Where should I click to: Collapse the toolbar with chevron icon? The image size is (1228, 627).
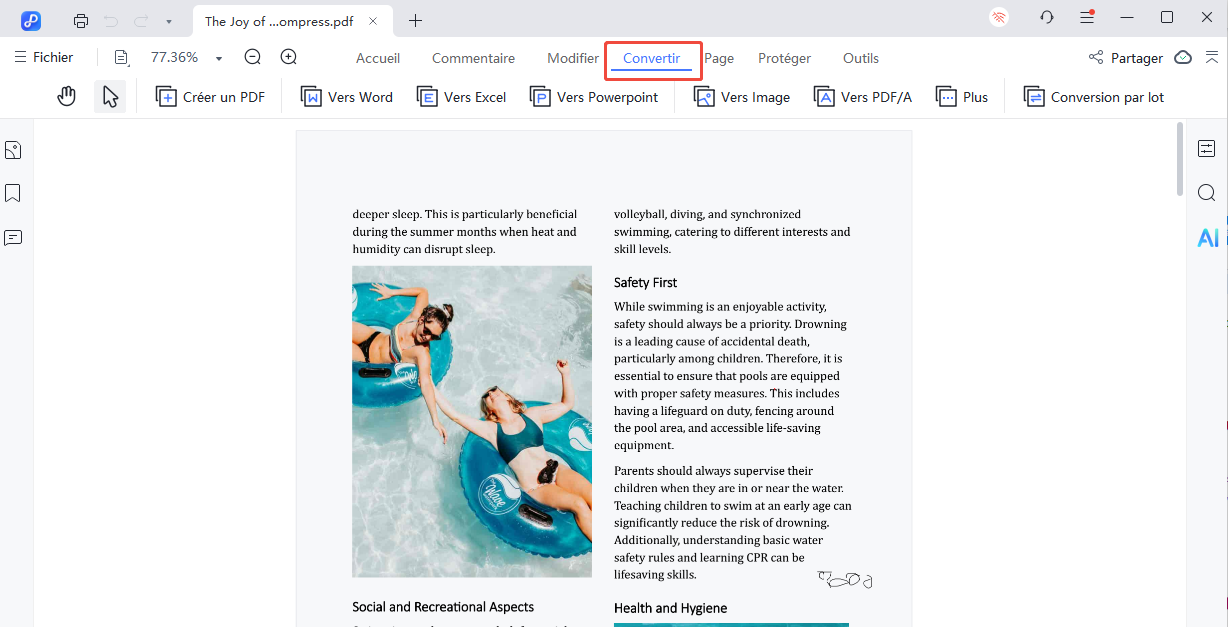pos(1214,57)
